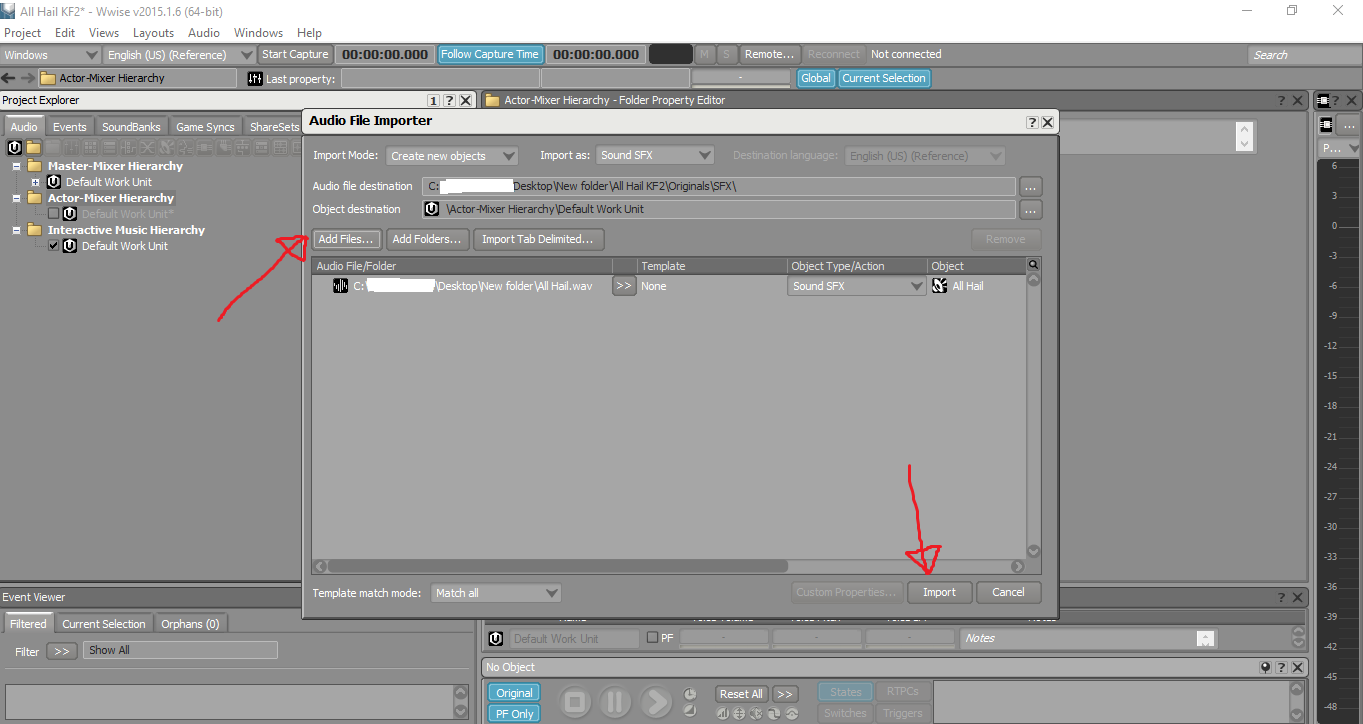Click the Add Folders button
The height and width of the screenshot is (724, 1363).
427,239
